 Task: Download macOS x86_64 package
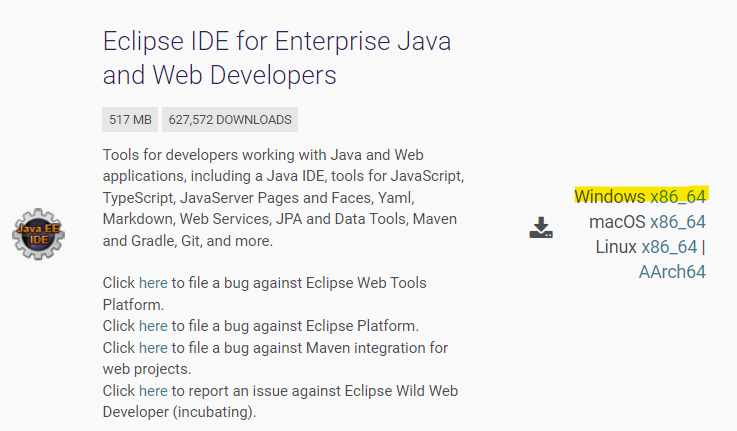point(677,221)
